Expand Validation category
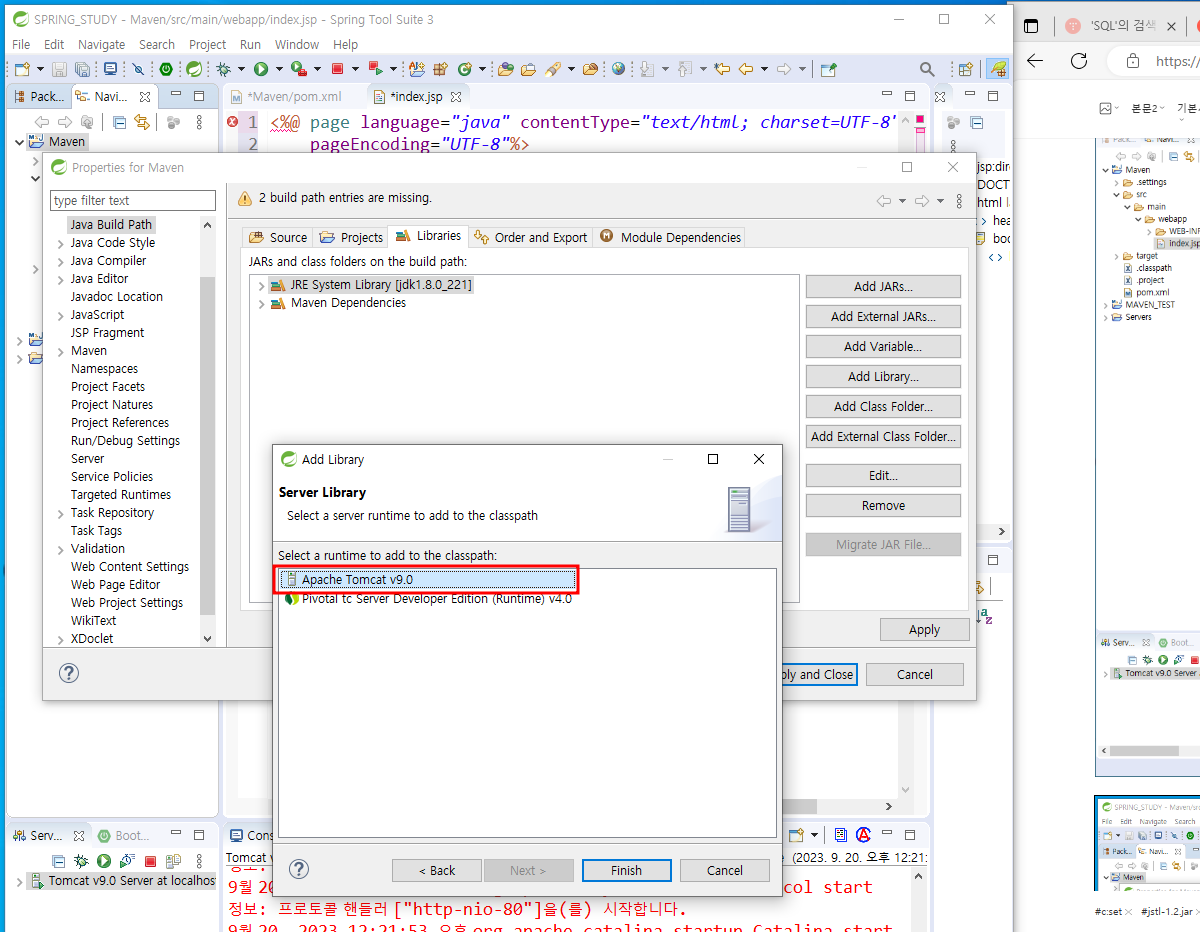Image resolution: width=1200 pixels, height=932 pixels. click(x=62, y=549)
